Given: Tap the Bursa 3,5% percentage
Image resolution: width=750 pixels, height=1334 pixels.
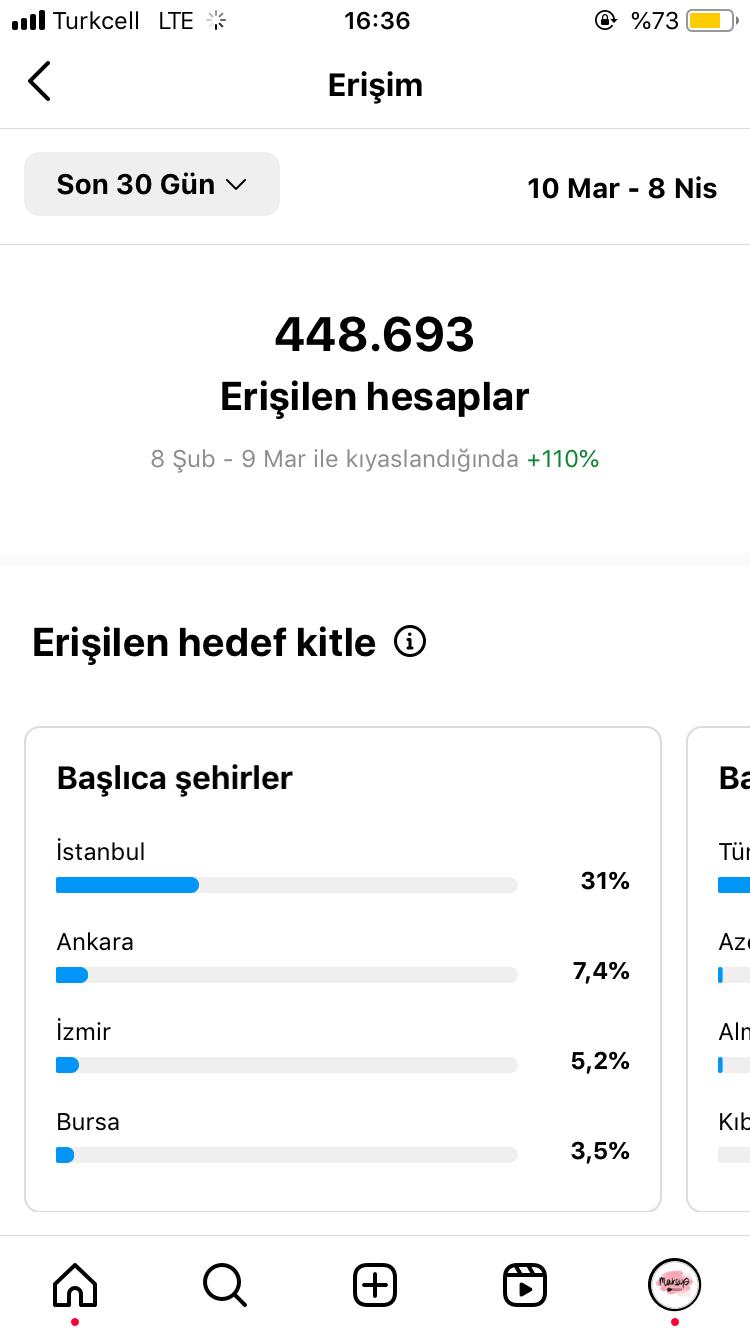Looking at the screenshot, I should (x=600, y=1151).
